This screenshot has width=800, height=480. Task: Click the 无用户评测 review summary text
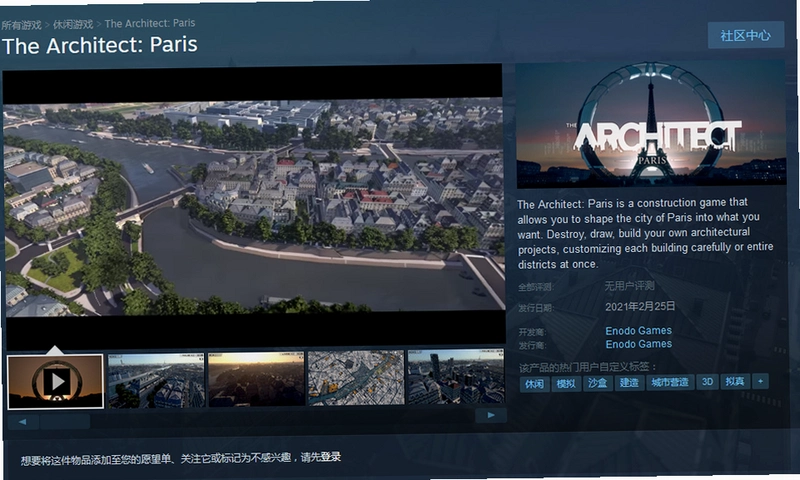pyautogui.click(x=629, y=286)
